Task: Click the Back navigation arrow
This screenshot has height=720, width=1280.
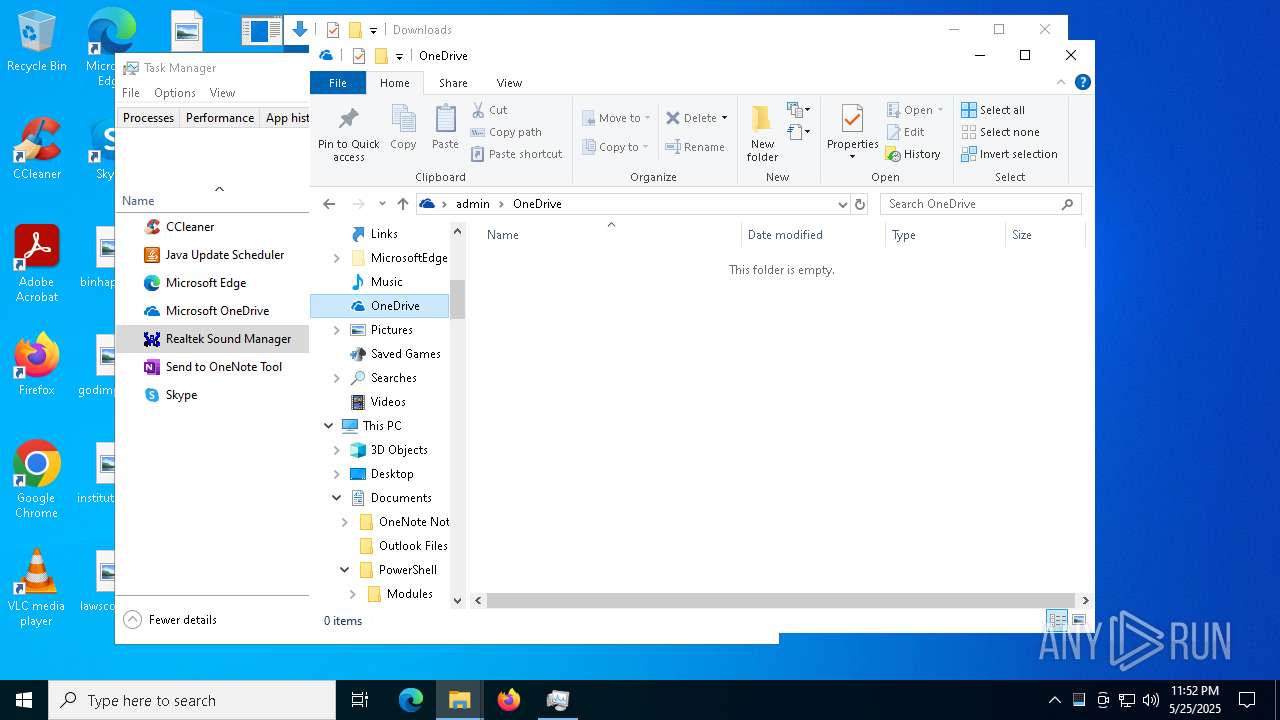Action: (329, 204)
